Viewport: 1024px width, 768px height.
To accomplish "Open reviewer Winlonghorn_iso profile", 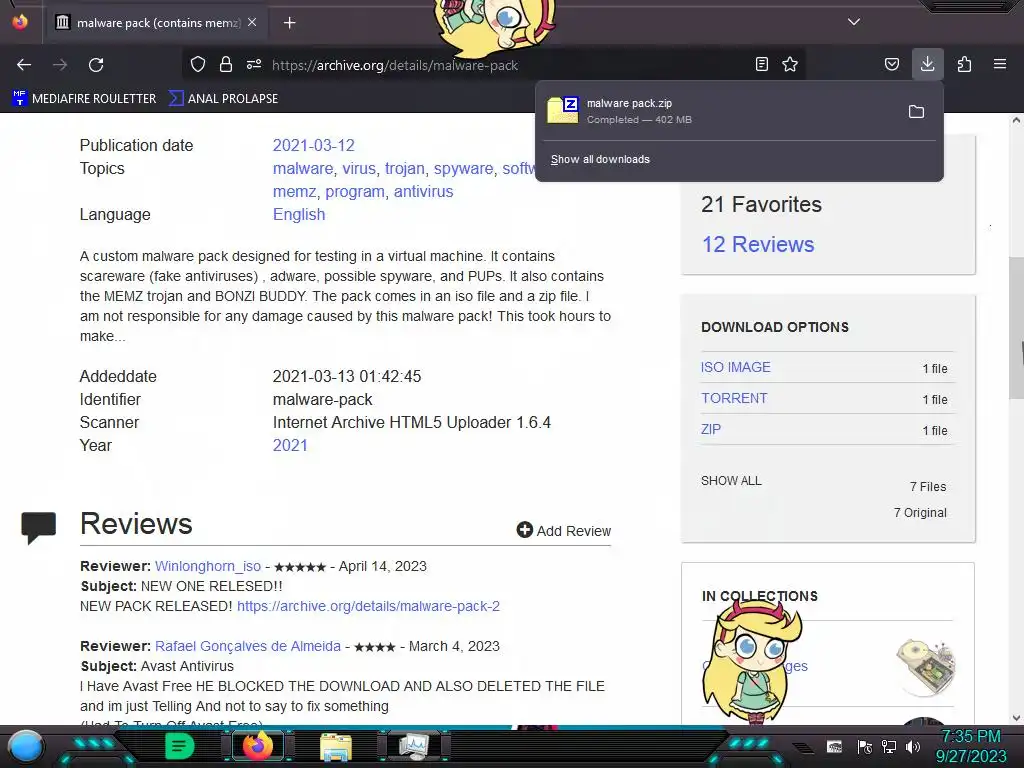I will (208, 566).
